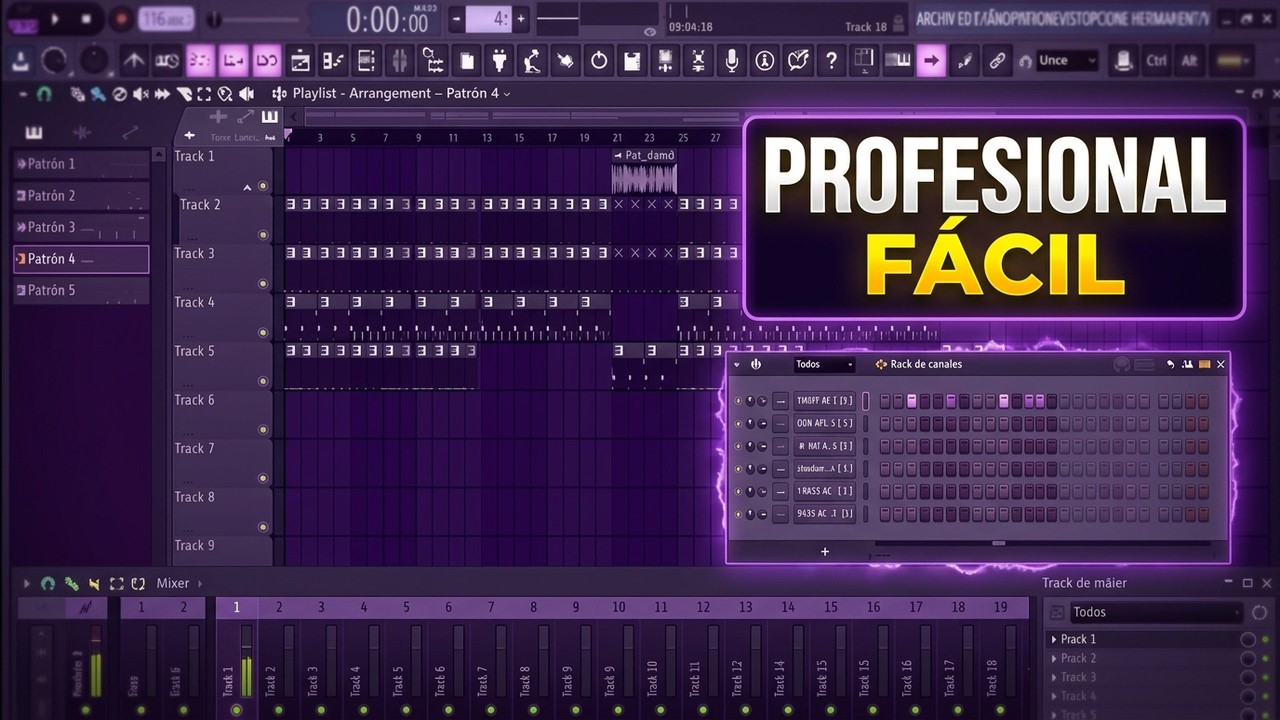Click the info circle icon in toolbar
1280x720 pixels.
pos(765,61)
